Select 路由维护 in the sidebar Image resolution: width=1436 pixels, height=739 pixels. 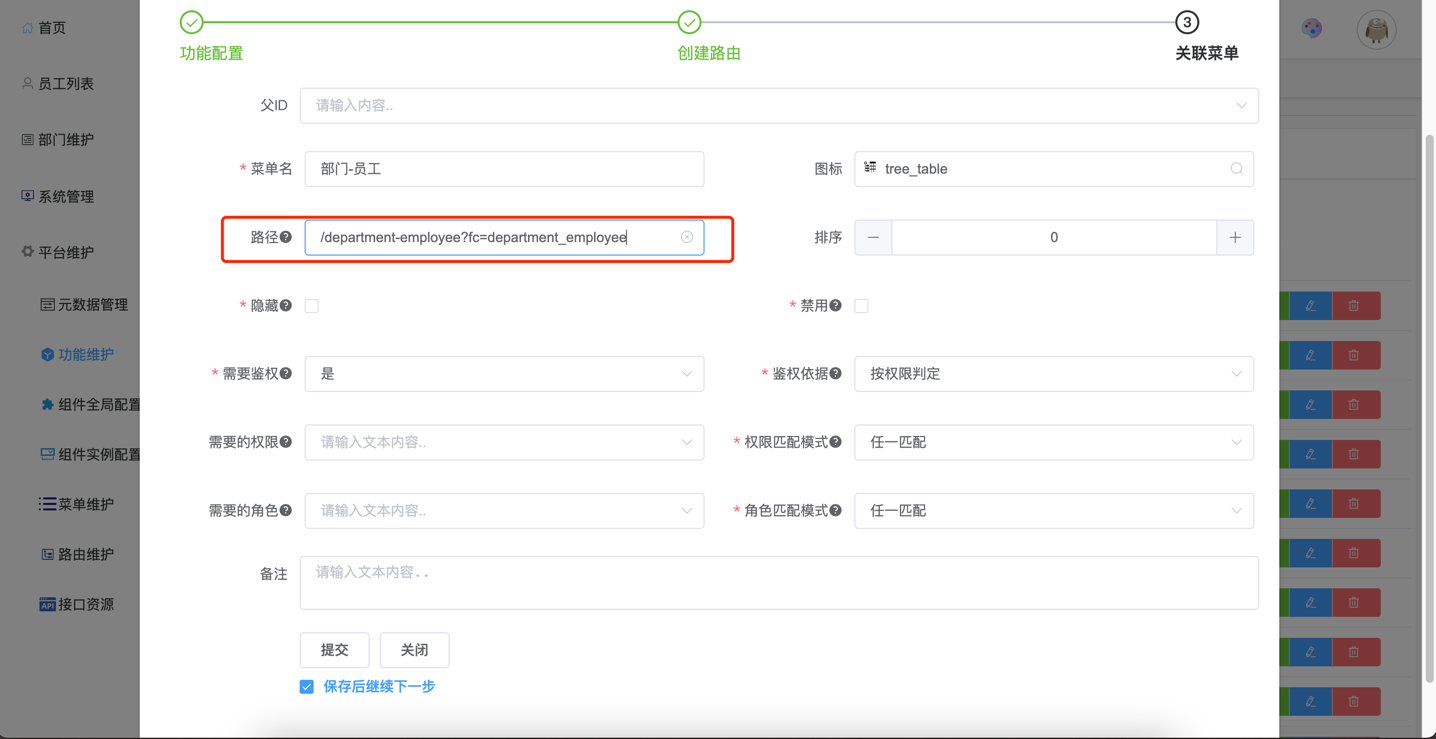pyautogui.click(x=85, y=554)
